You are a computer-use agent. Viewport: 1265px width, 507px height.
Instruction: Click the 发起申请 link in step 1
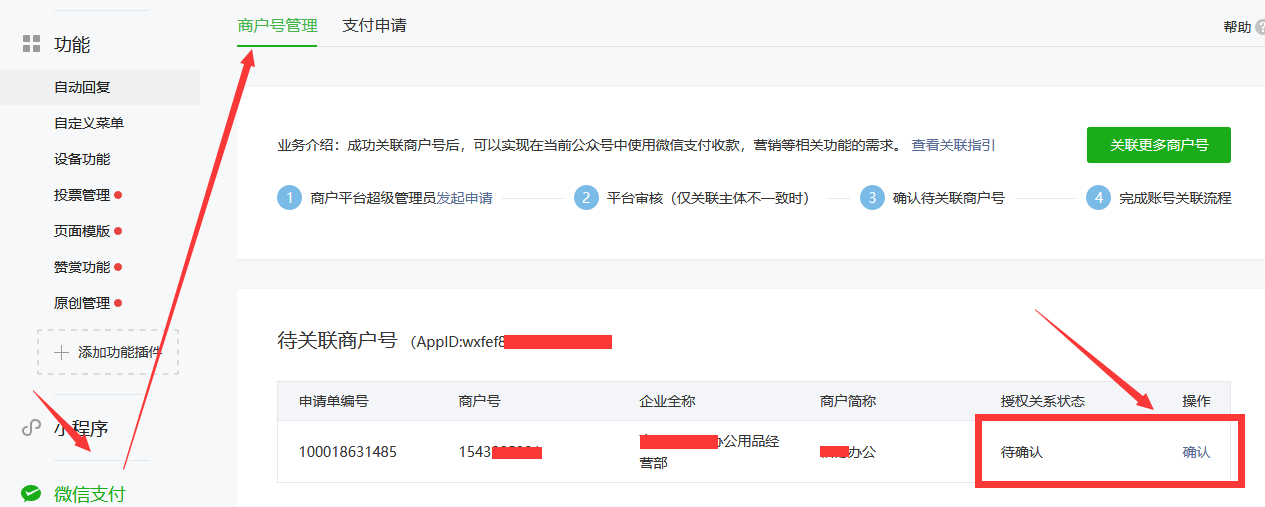click(464, 198)
